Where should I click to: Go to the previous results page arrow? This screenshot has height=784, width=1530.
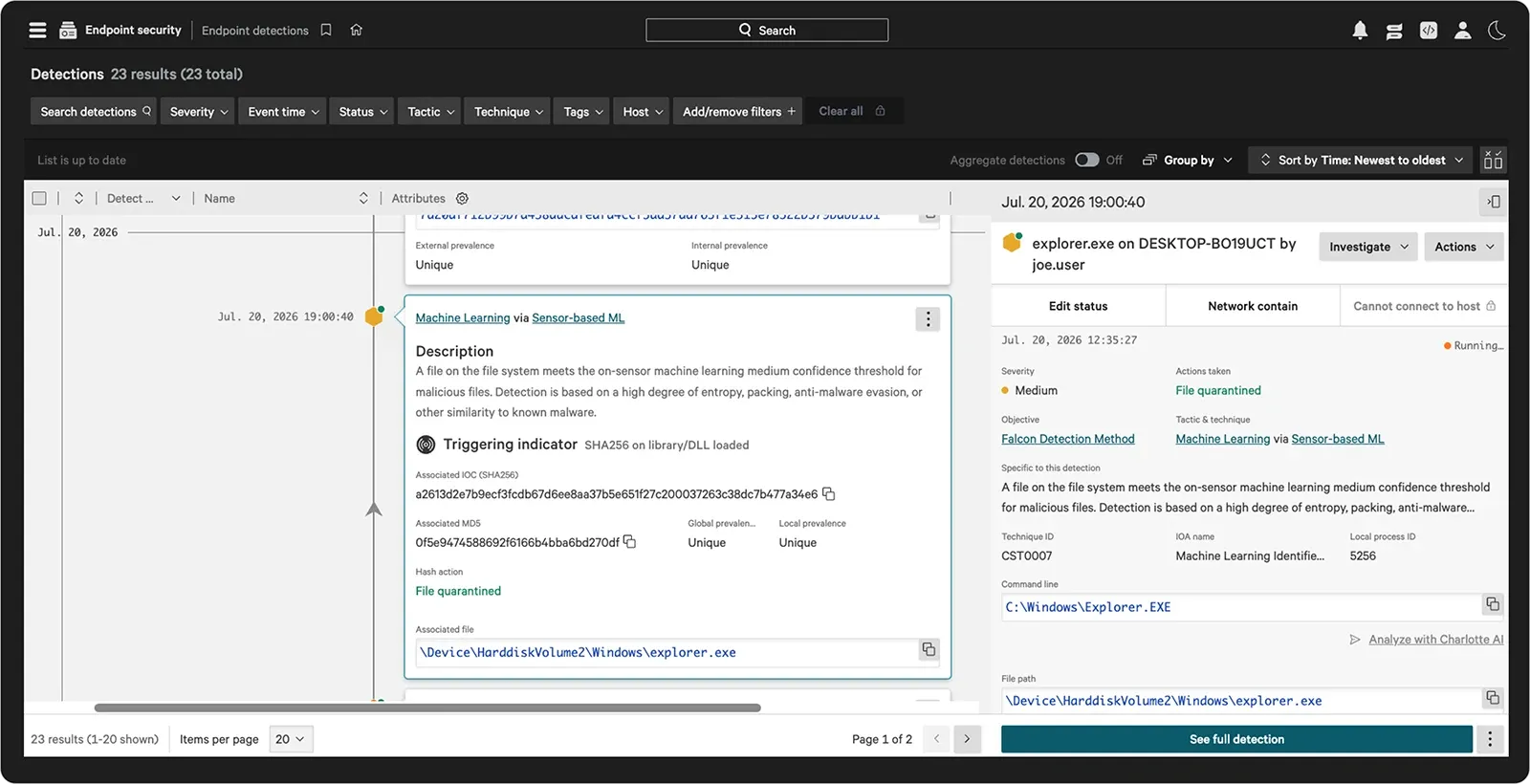coord(936,739)
